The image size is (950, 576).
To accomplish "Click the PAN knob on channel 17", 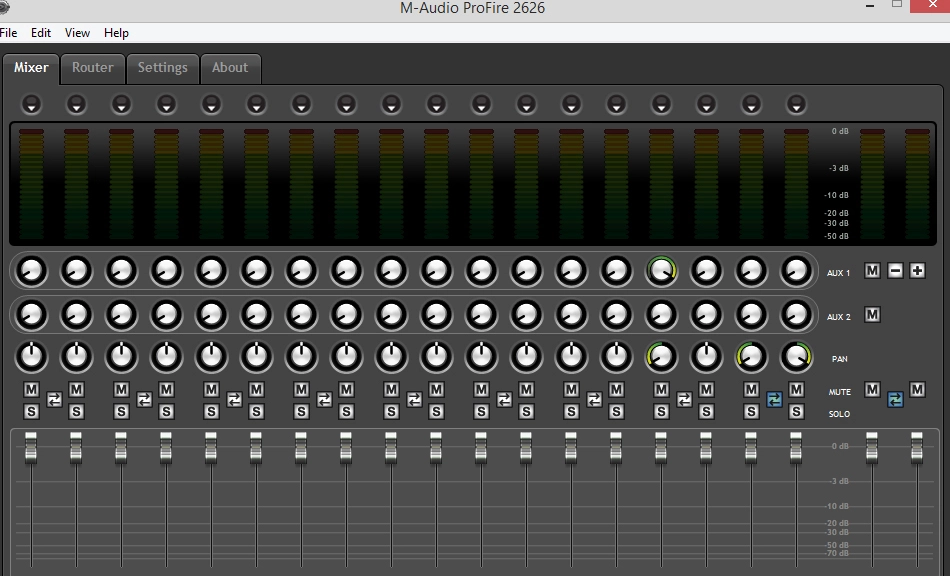I will (x=751, y=357).
